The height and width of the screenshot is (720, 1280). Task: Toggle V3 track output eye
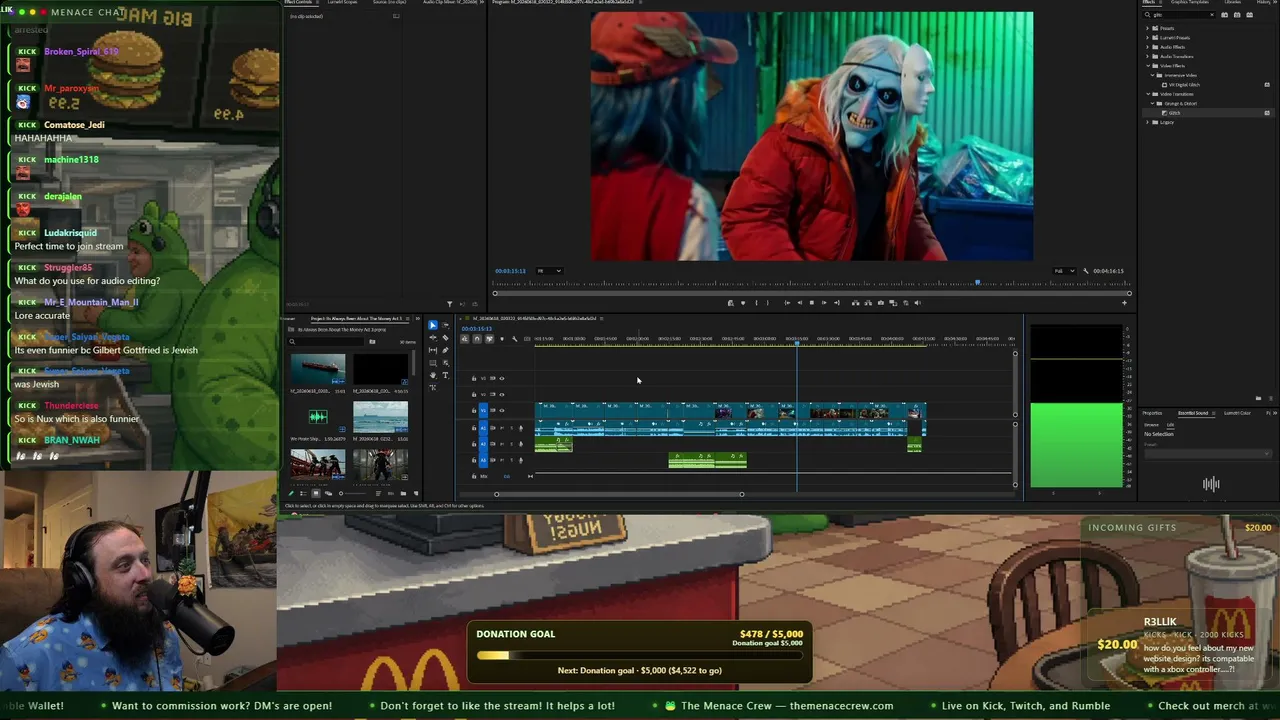click(502, 379)
